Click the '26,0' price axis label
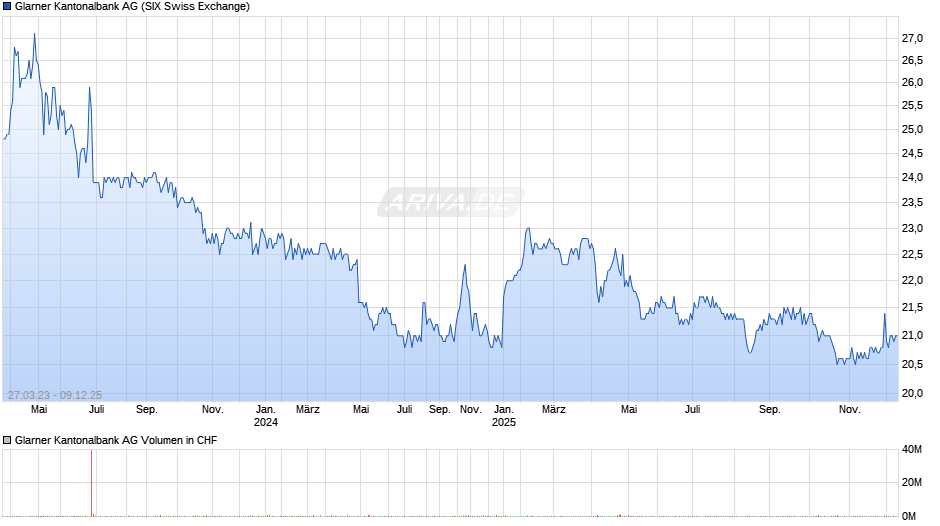 pos(912,83)
